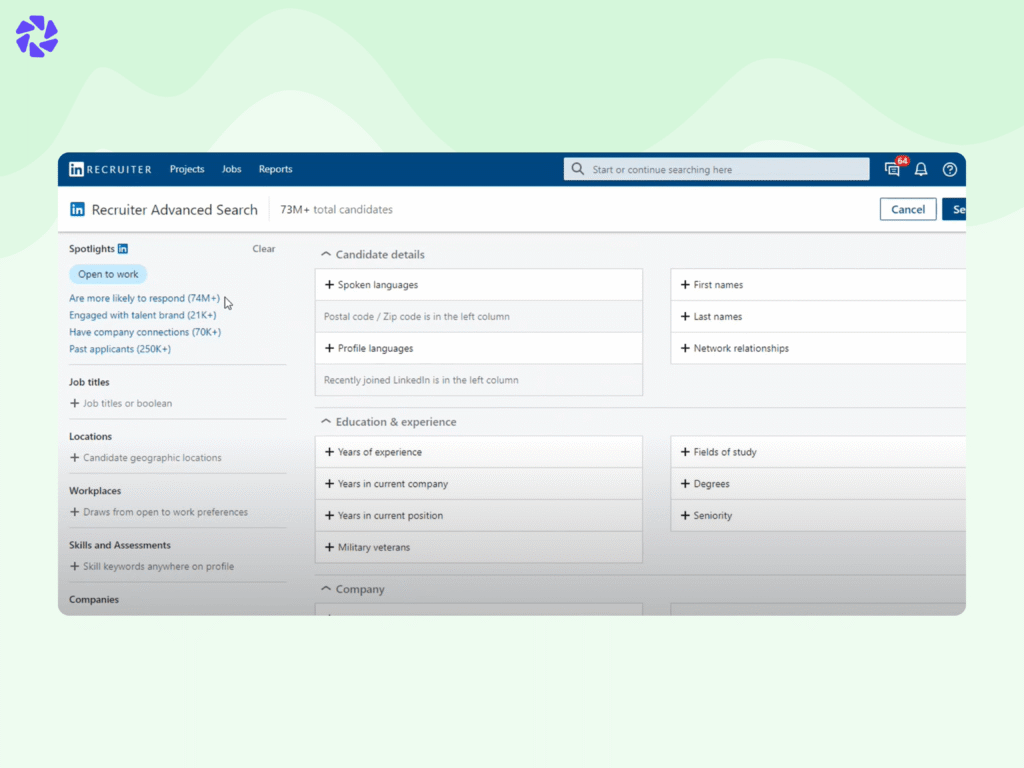Open the messaging icon with 64 notifications
Image resolution: width=1024 pixels, height=768 pixels.
(891, 169)
